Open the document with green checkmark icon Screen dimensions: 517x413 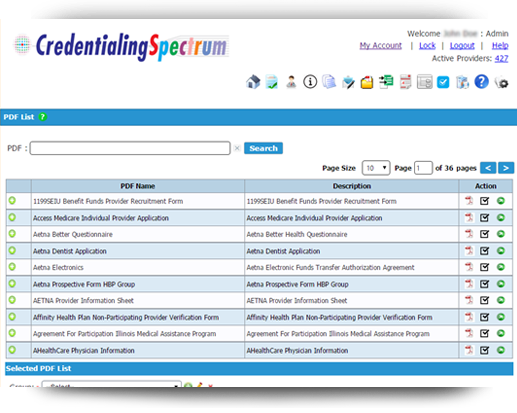[x=272, y=82]
